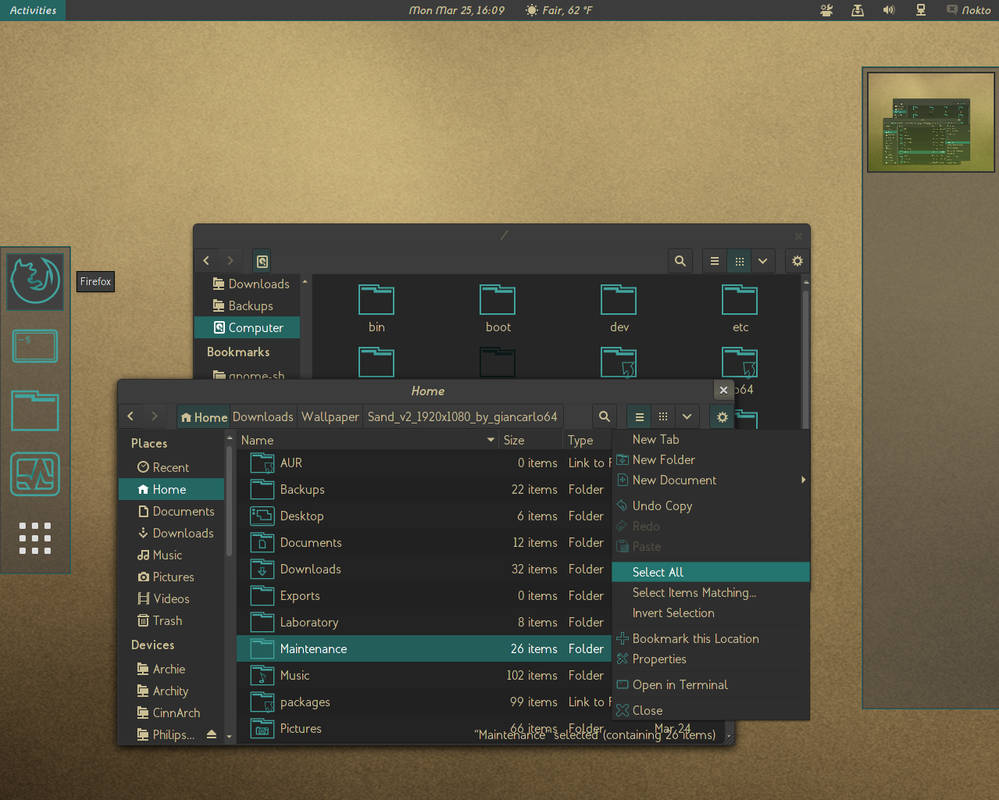Open the gear menu in Home window
Image resolution: width=999 pixels, height=800 pixels.
(x=722, y=417)
